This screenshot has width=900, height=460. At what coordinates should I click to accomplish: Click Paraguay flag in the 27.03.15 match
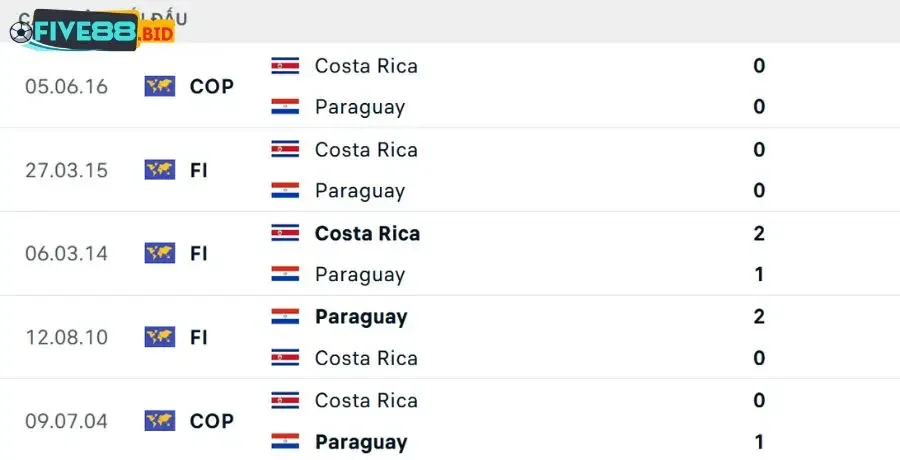pyautogui.click(x=285, y=191)
